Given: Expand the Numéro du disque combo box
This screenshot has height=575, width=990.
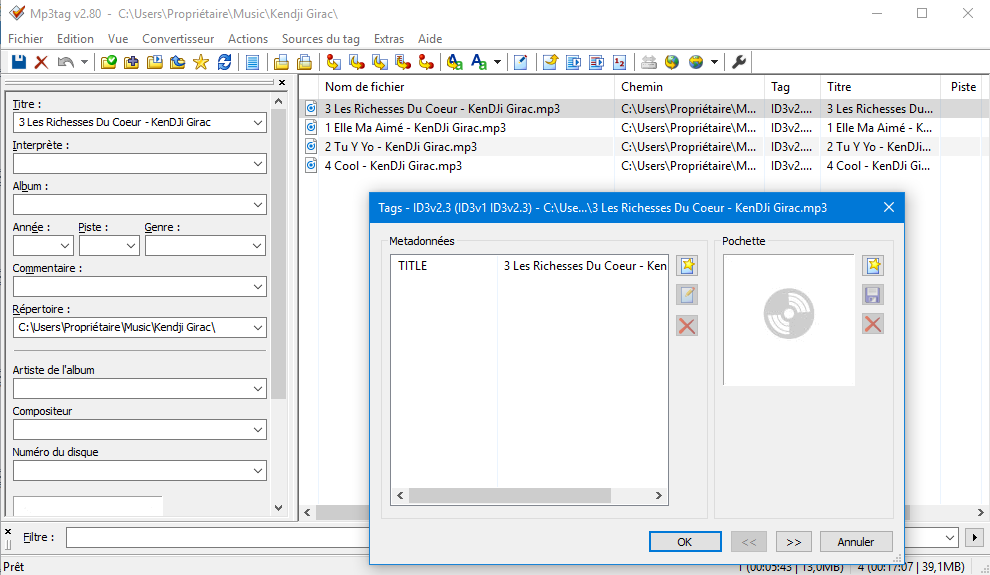Looking at the screenshot, I should 258,471.
